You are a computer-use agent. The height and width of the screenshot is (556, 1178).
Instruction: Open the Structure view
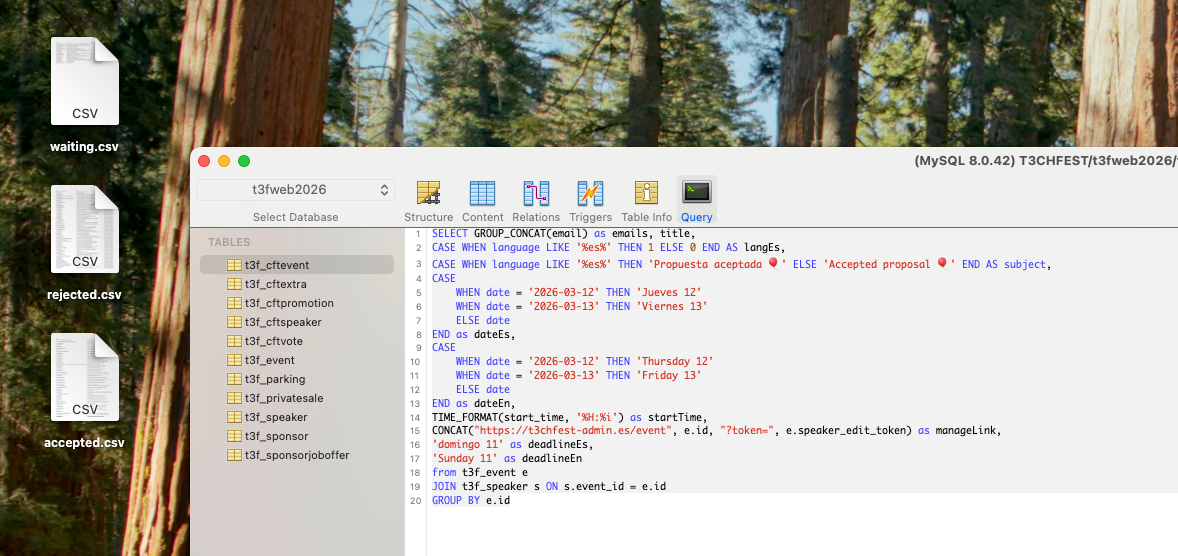428,200
